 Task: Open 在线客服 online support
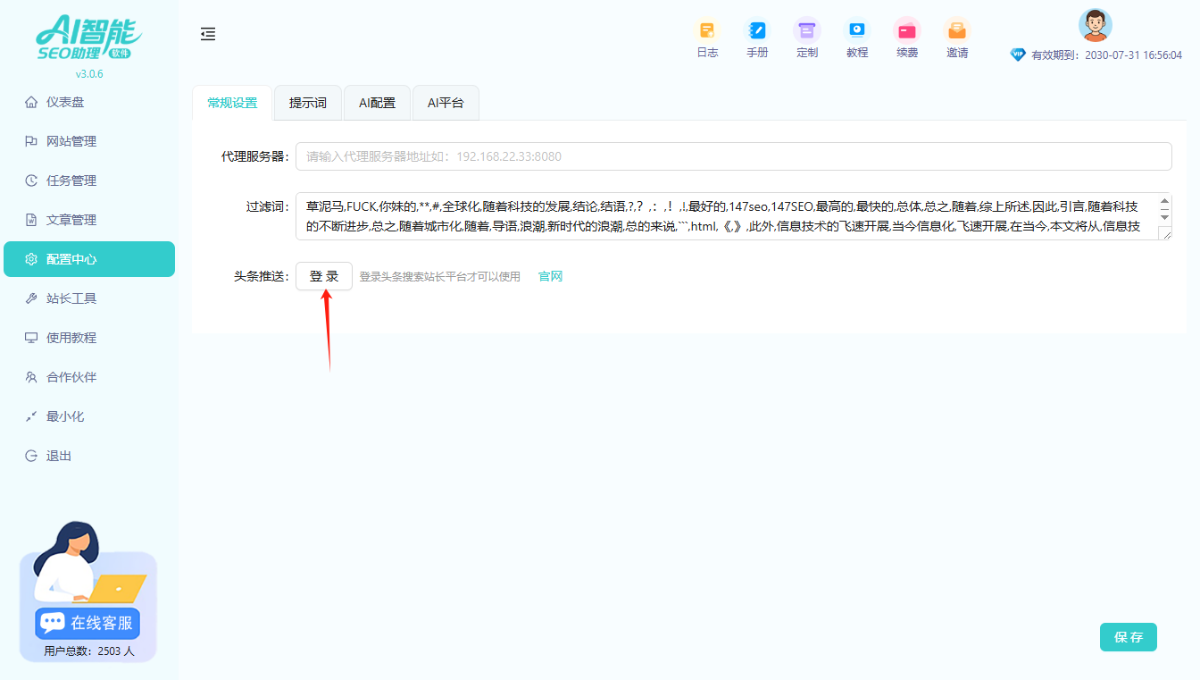pos(87,623)
